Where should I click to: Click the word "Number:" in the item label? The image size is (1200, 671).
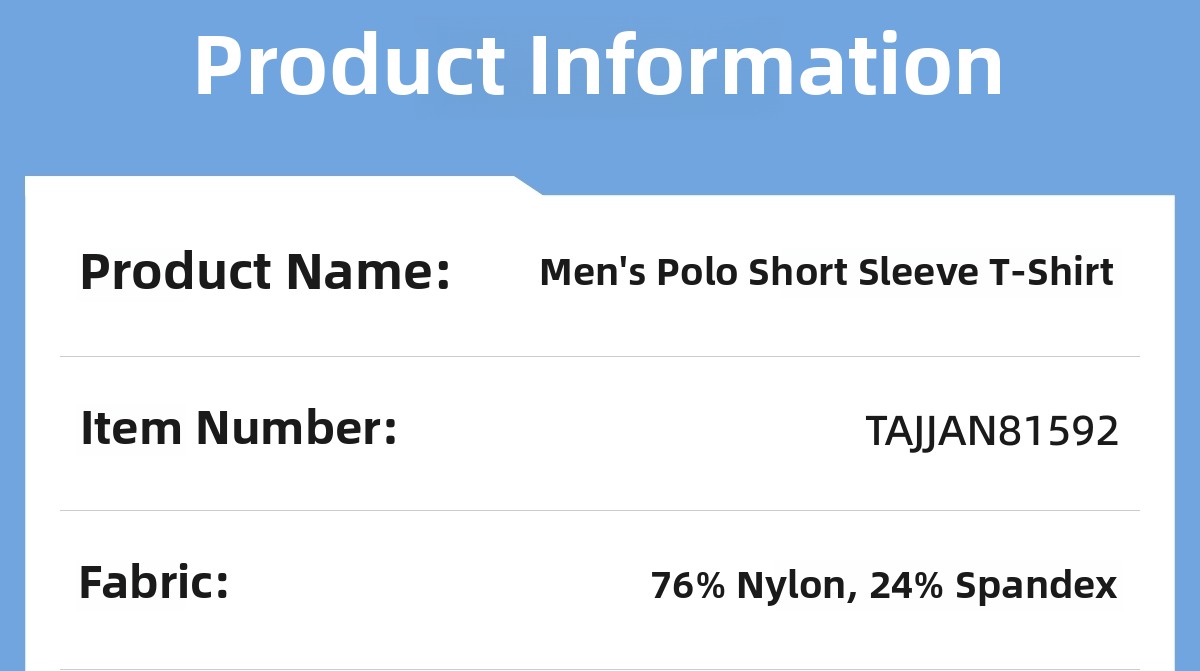click(x=296, y=429)
